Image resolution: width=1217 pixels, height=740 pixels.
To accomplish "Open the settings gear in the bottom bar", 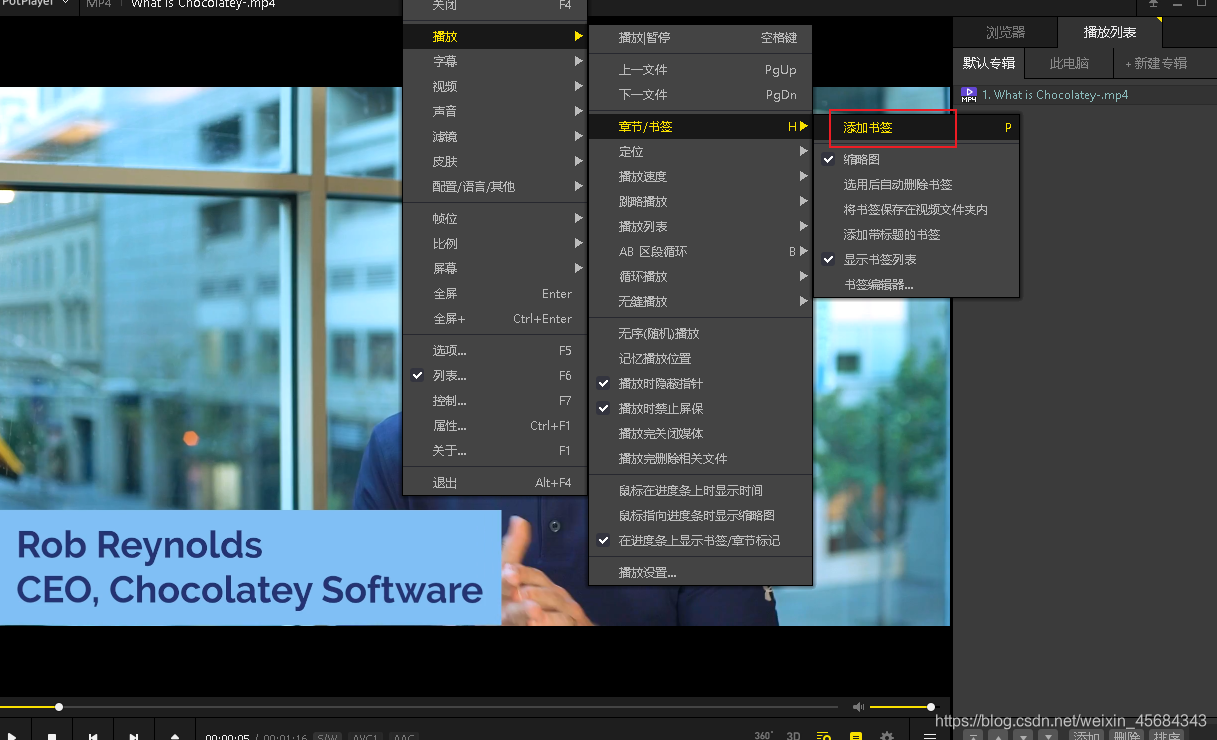I will click(x=886, y=737).
